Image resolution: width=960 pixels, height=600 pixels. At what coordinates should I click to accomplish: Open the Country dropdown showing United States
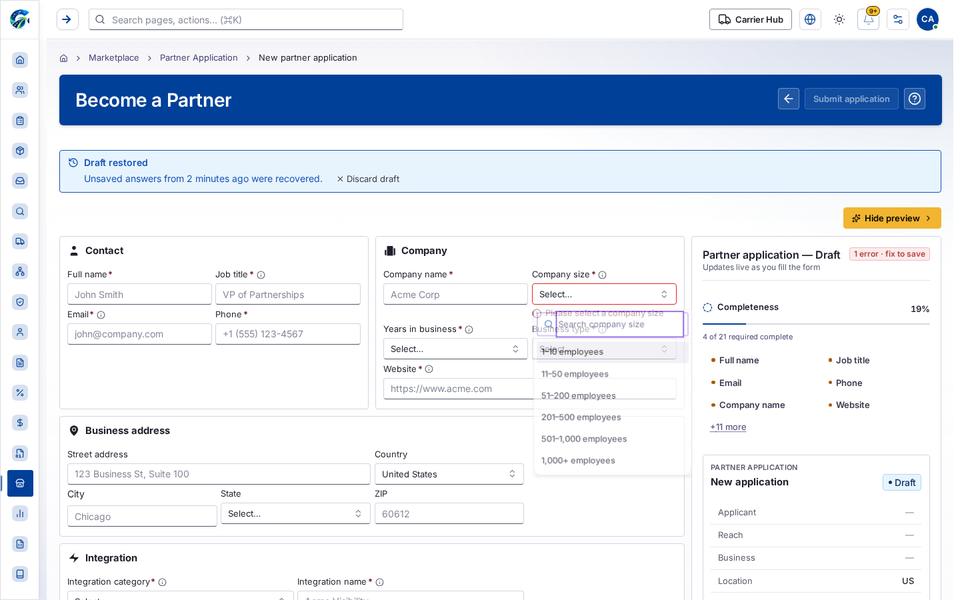449,474
